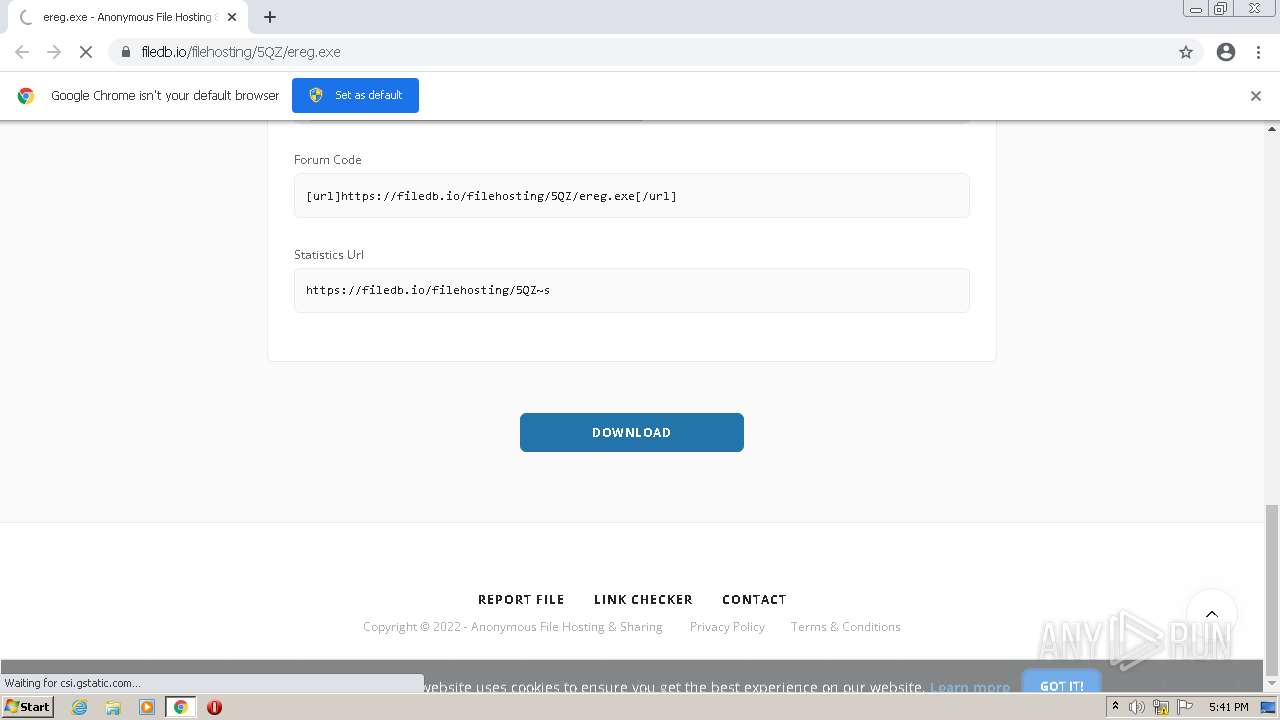Screen dimensions: 1280x720
Task: Launch Internet Explorer from taskbar
Action: pos(80,707)
